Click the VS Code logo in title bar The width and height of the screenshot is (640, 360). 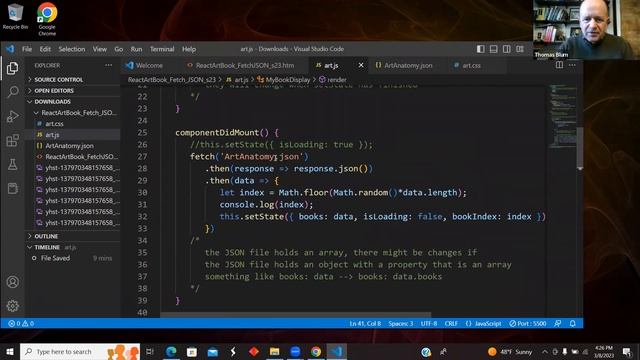[10, 49]
